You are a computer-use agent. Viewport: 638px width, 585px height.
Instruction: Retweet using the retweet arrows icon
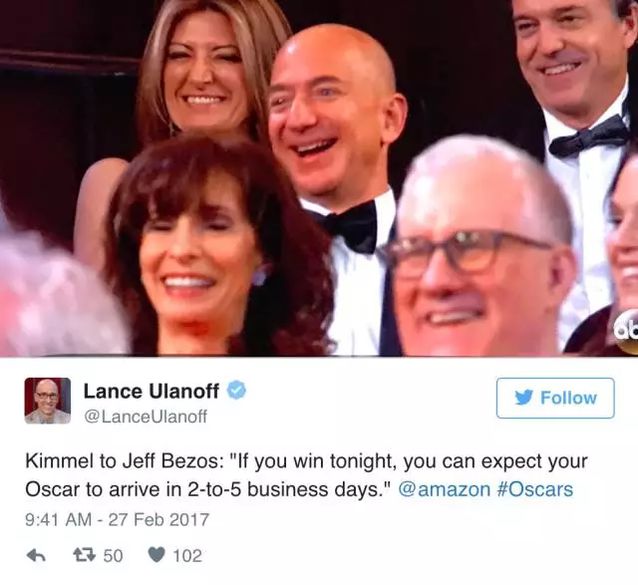[84, 555]
